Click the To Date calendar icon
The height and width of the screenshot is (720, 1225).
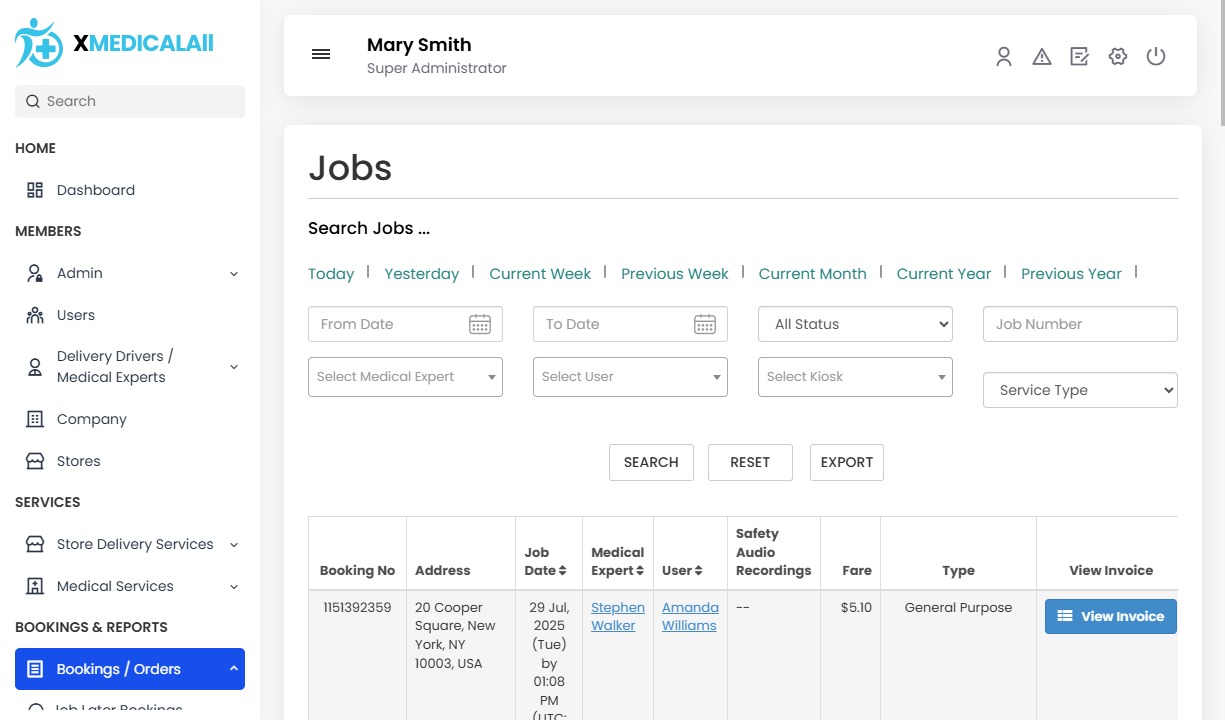point(705,324)
